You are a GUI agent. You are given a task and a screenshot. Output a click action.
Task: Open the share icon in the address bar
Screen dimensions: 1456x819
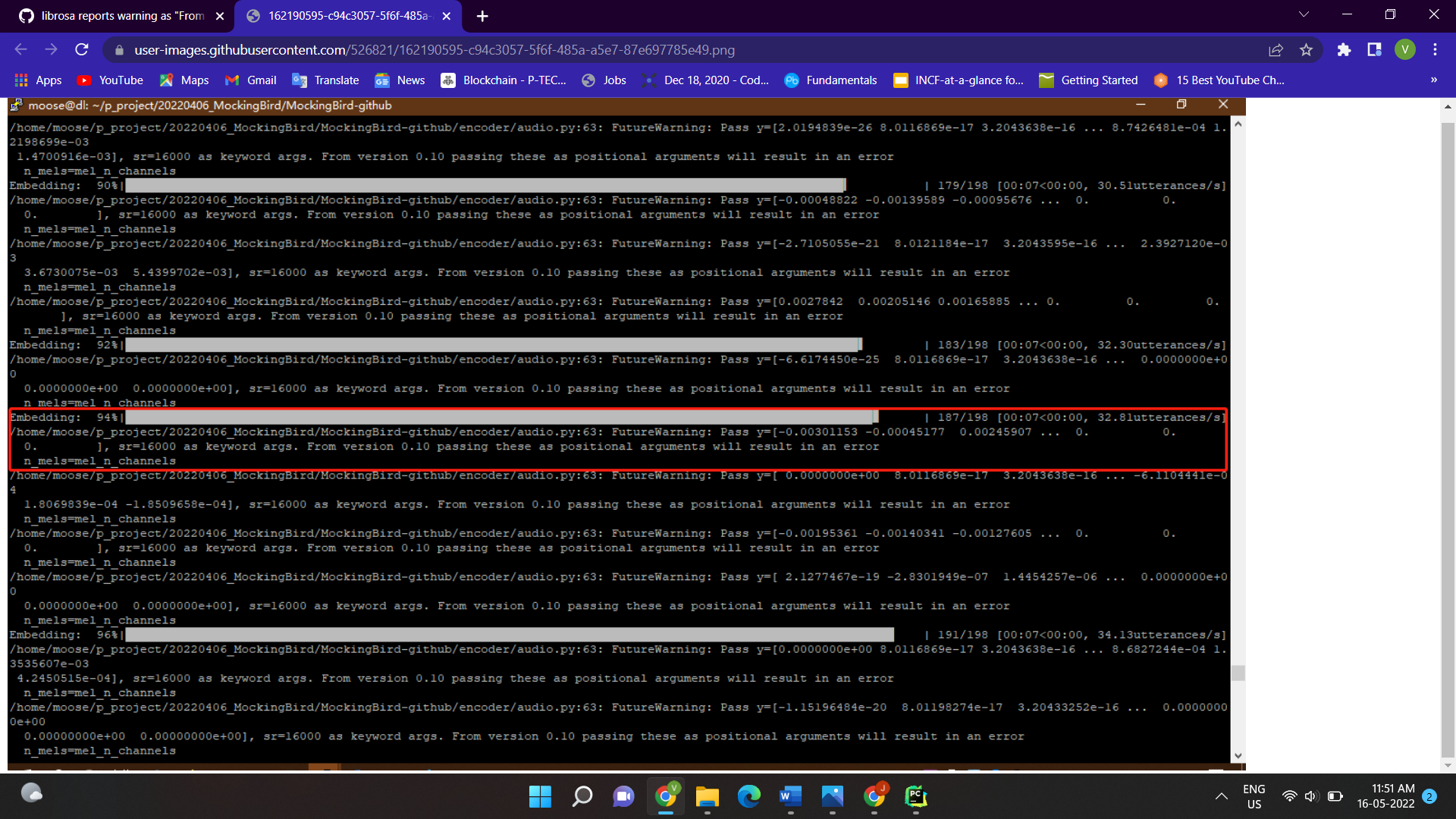(x=1276, y=49)
